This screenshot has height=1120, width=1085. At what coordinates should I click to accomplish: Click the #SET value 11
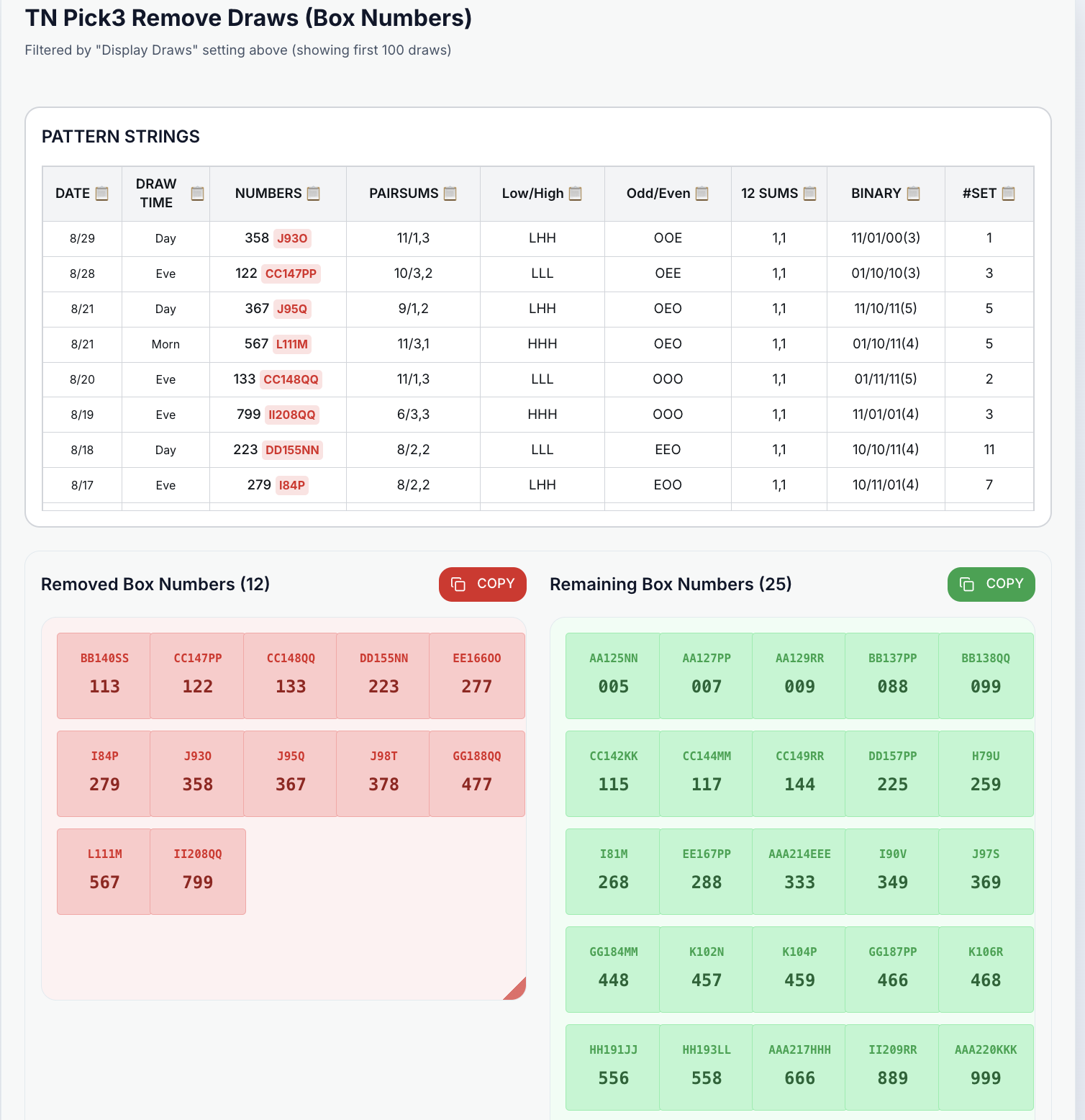[989, 450]
